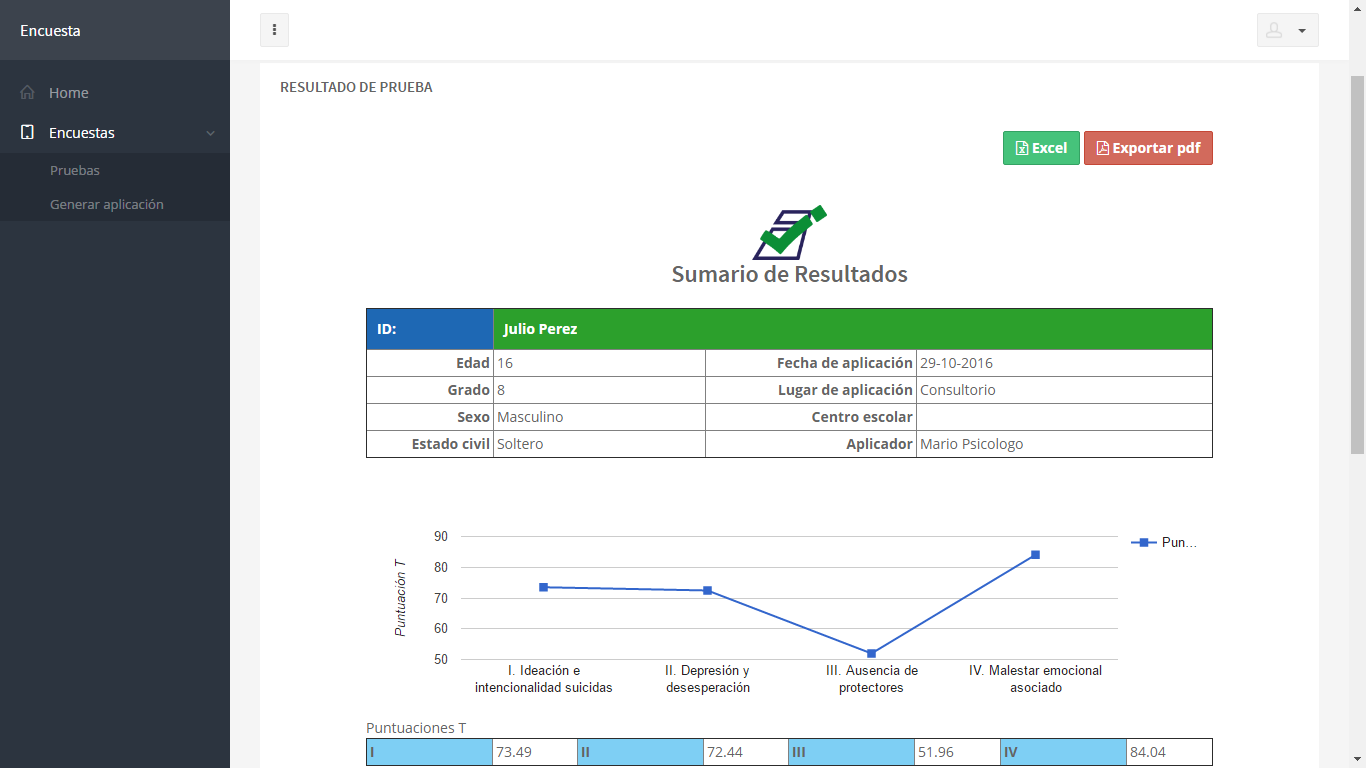Select Generar aplicación in sidebar

coord(107,205)
